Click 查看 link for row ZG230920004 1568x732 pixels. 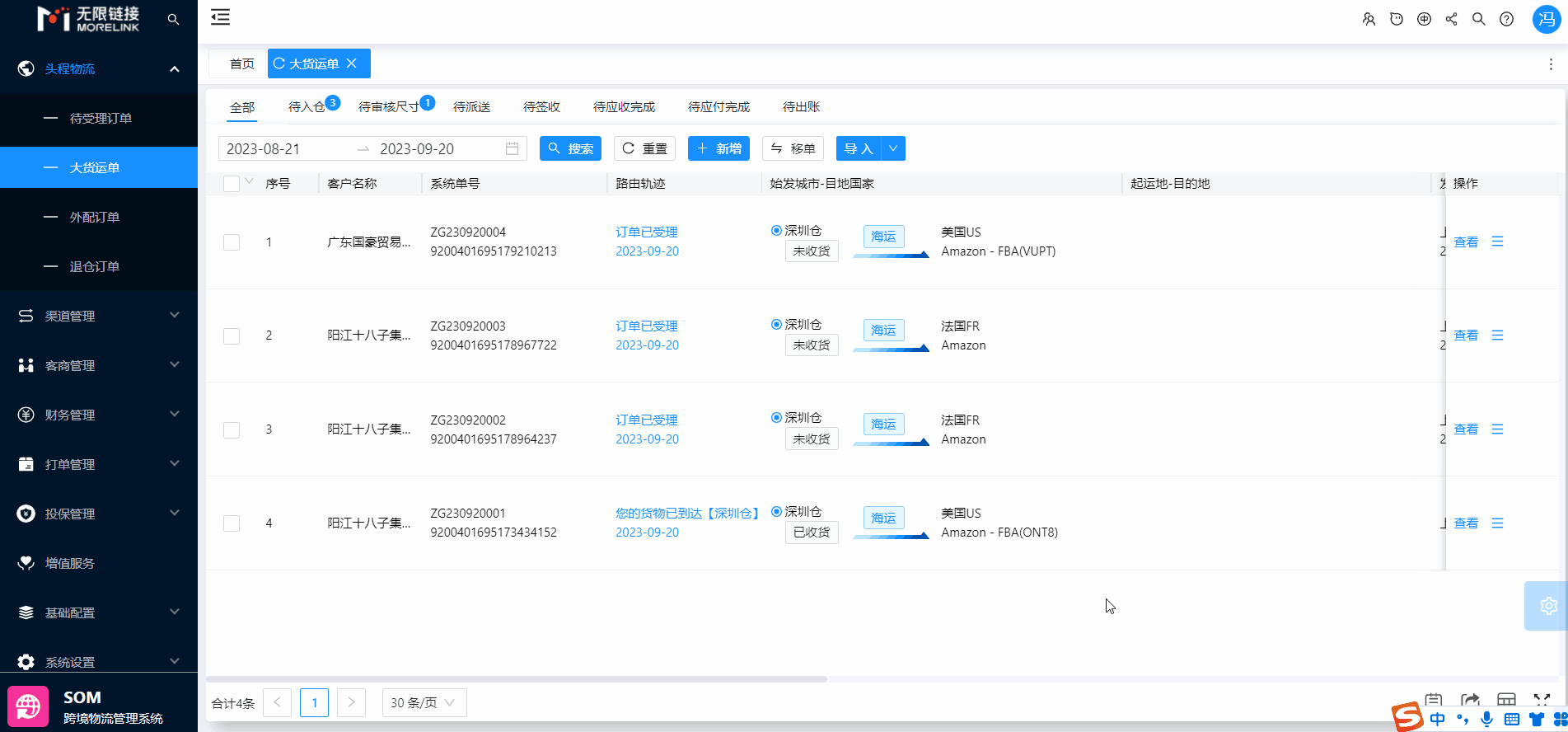pos(1466,242)
